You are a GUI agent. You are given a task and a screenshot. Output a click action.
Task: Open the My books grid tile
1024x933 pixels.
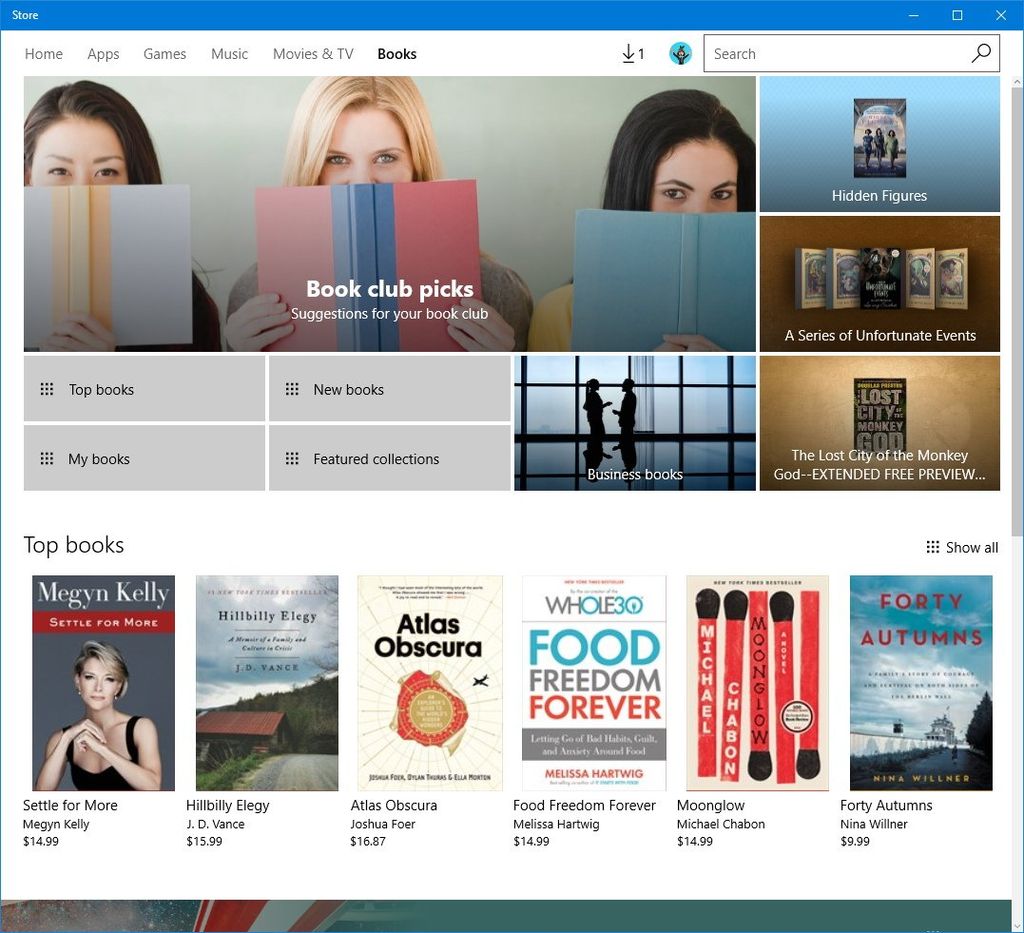143,458
